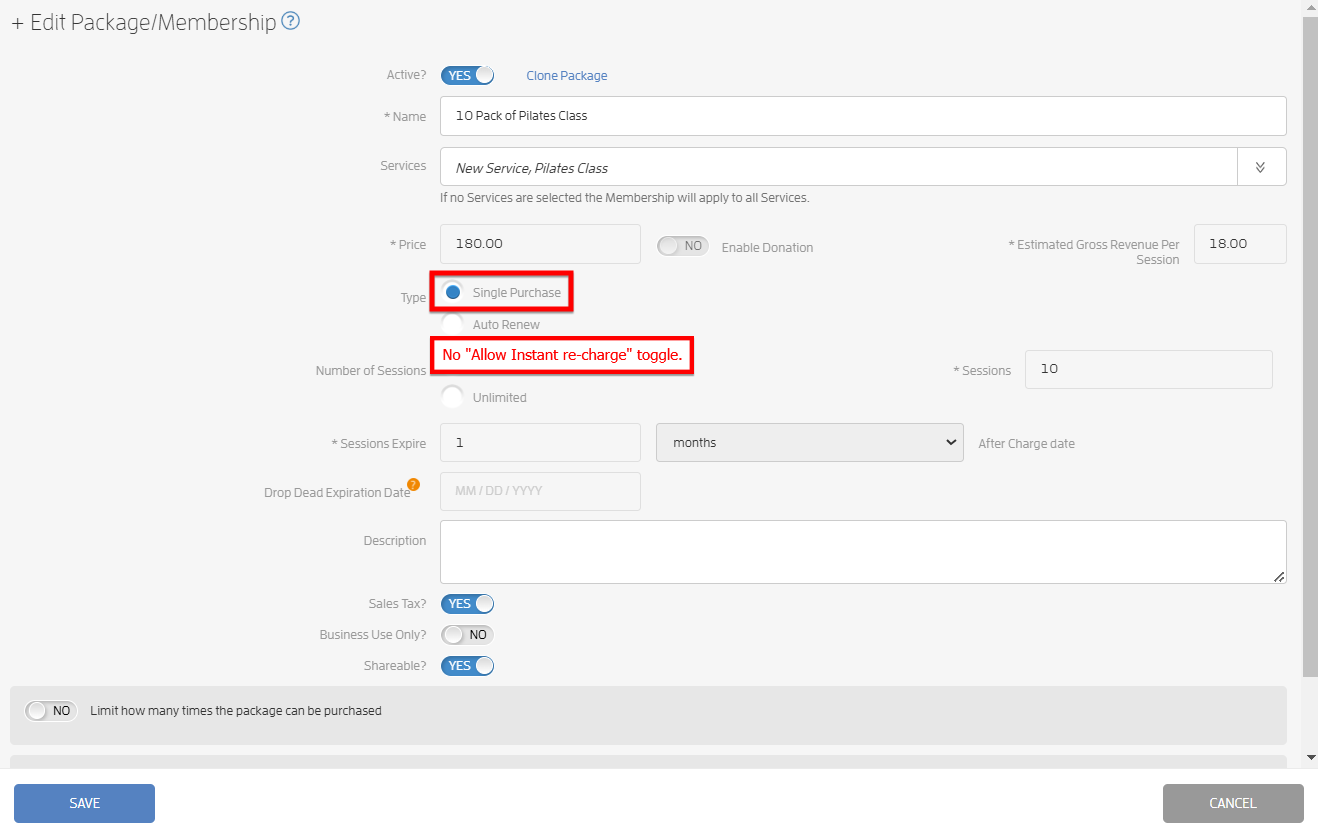Toggle the Active? switch
This screenshot has height=834, width=1318.
coord(467,75)
